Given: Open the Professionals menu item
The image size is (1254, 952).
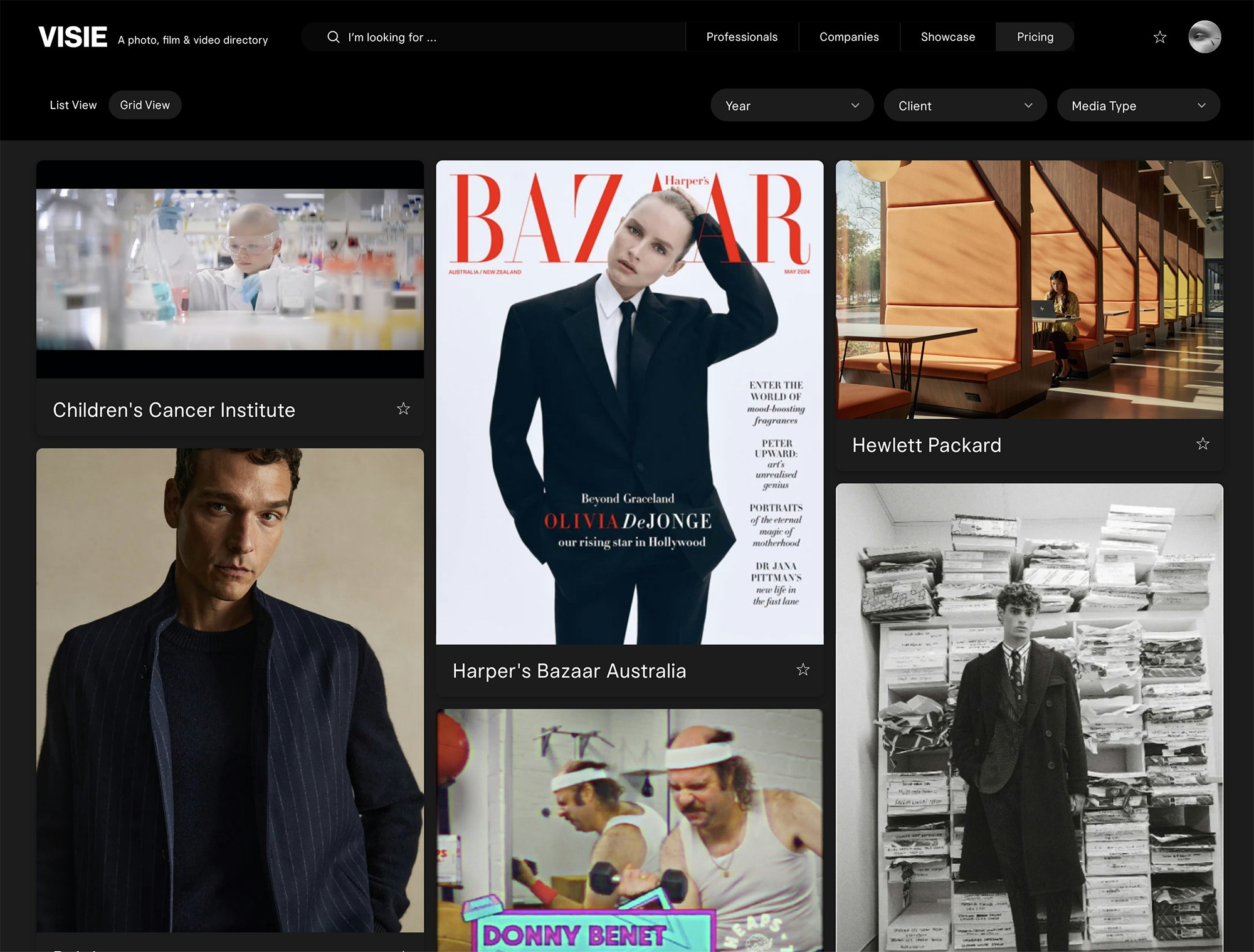Looking at the screenshot, I should (x=742, y=37).
